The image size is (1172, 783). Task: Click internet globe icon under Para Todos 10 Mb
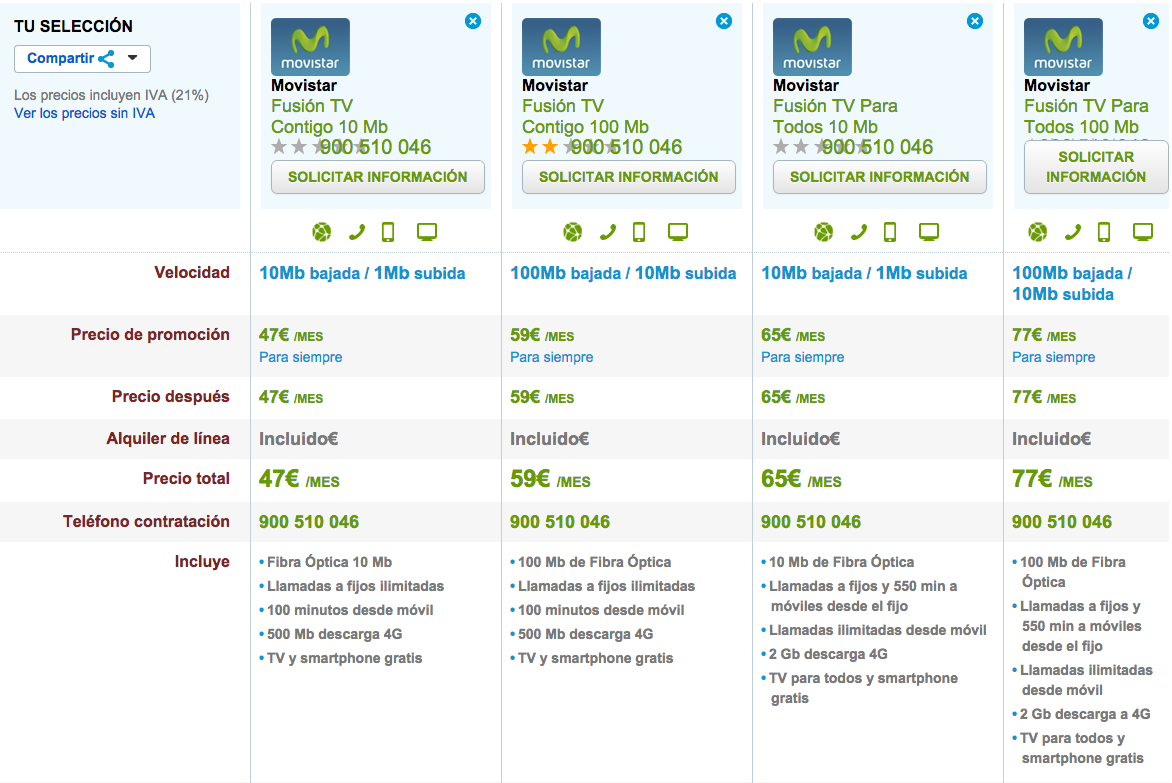point(824,232)
